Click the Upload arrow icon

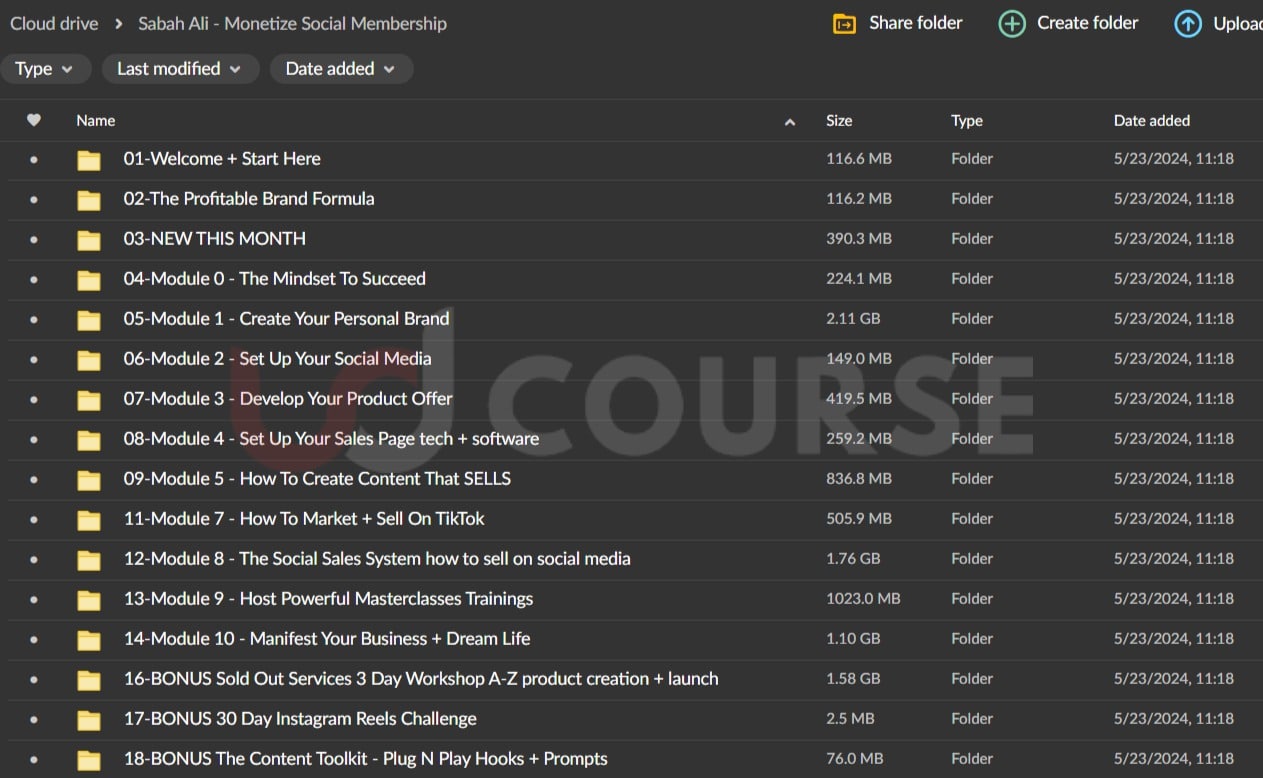(1188, 24)
